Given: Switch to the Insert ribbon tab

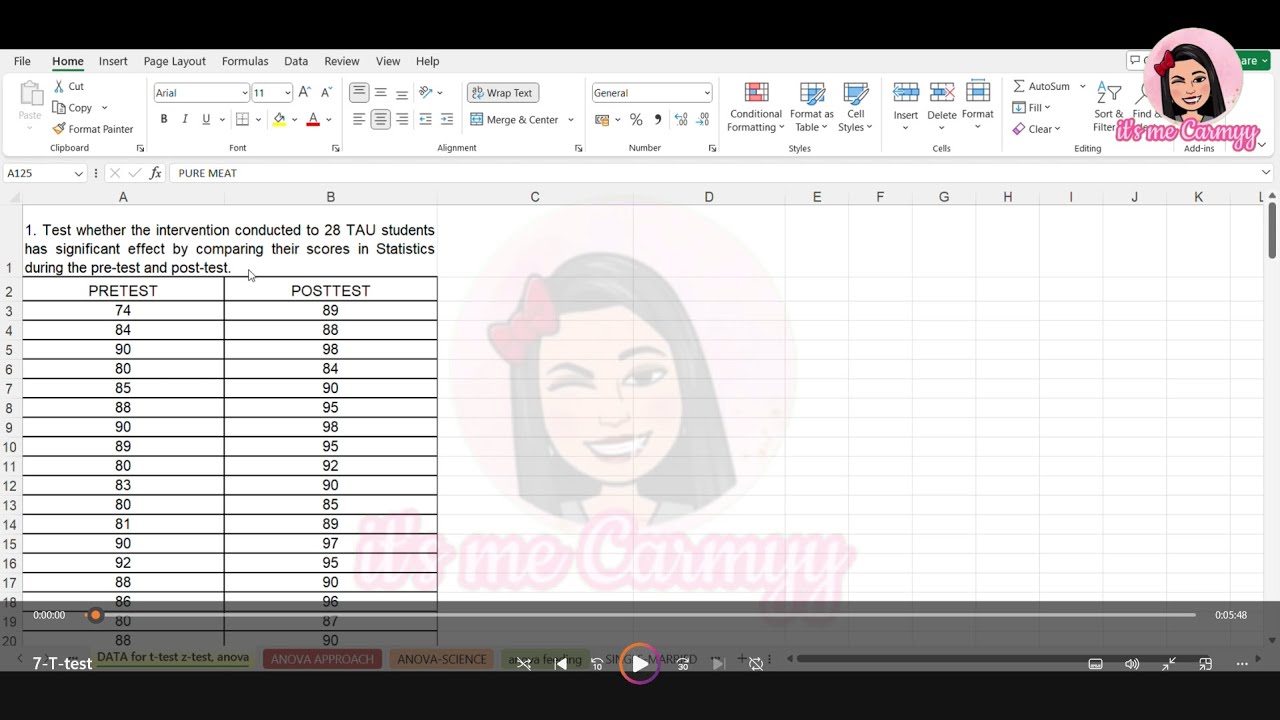Looking at the screenshot, I should pos(113,61).
